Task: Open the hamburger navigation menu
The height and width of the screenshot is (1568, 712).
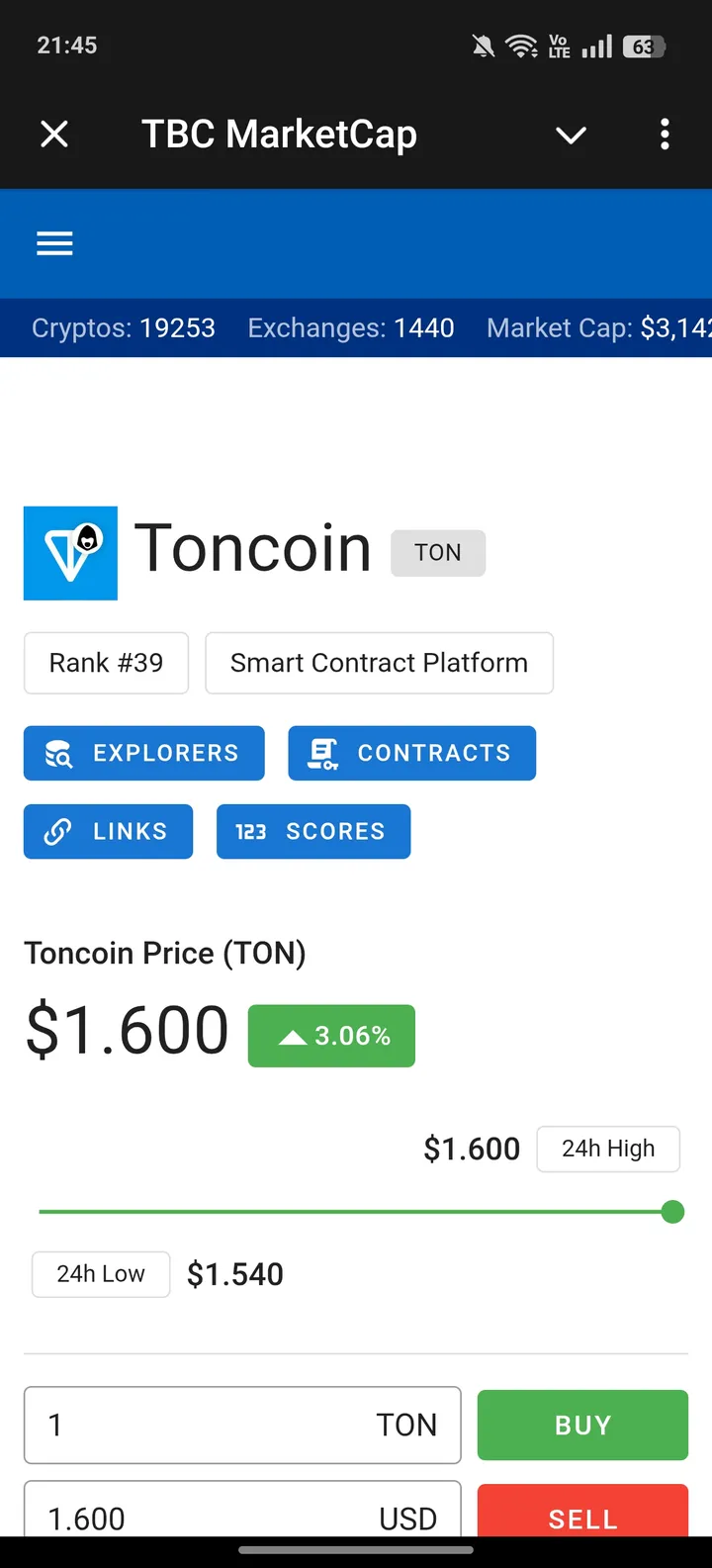Action: (x=54, y=243)
